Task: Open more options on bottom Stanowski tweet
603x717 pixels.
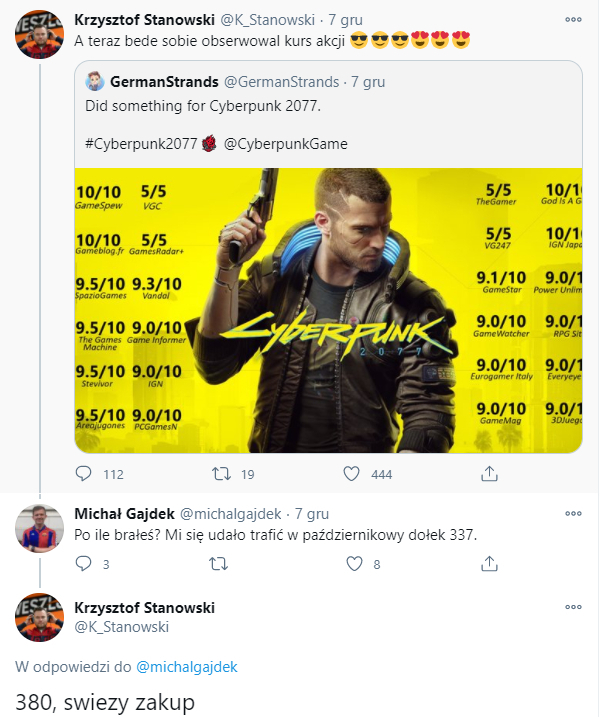Action: 573,607
